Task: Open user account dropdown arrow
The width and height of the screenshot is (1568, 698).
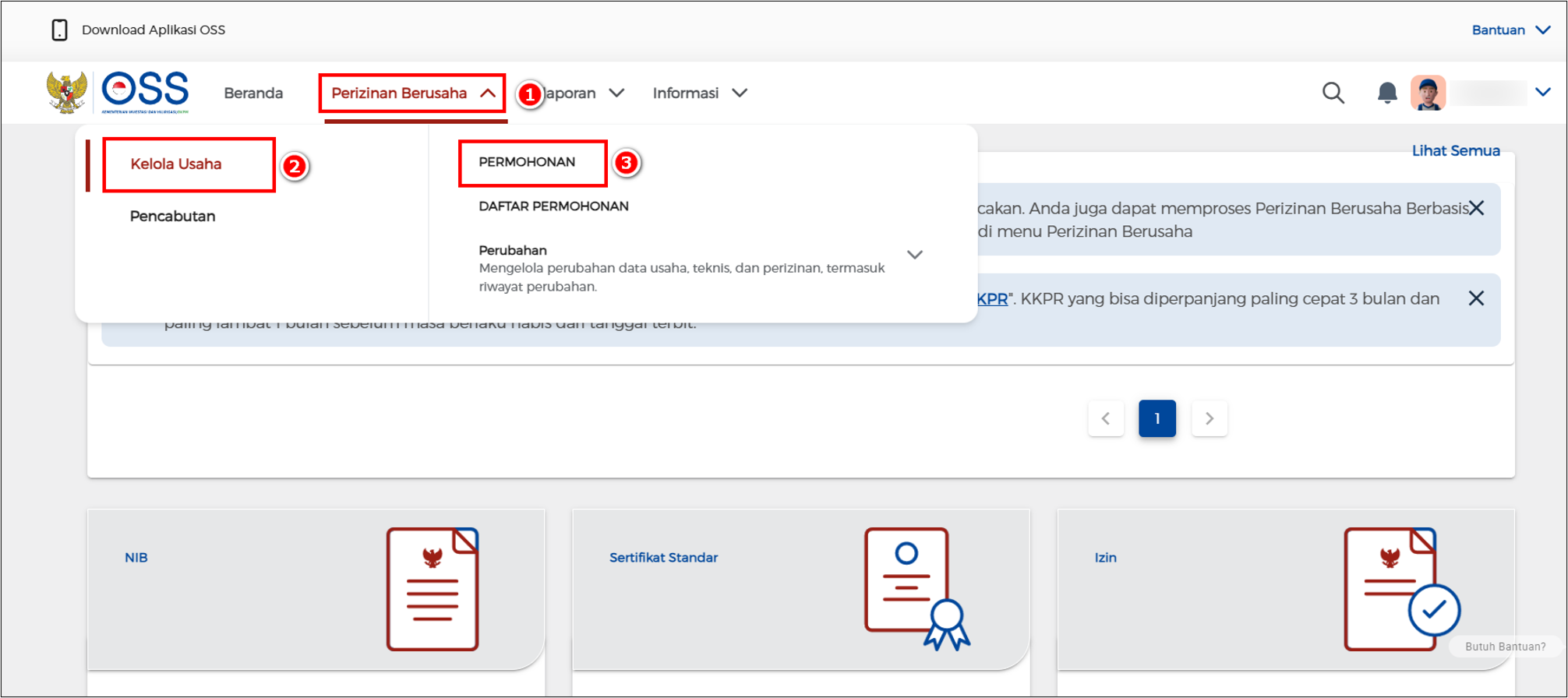Action: [1542, 92]
